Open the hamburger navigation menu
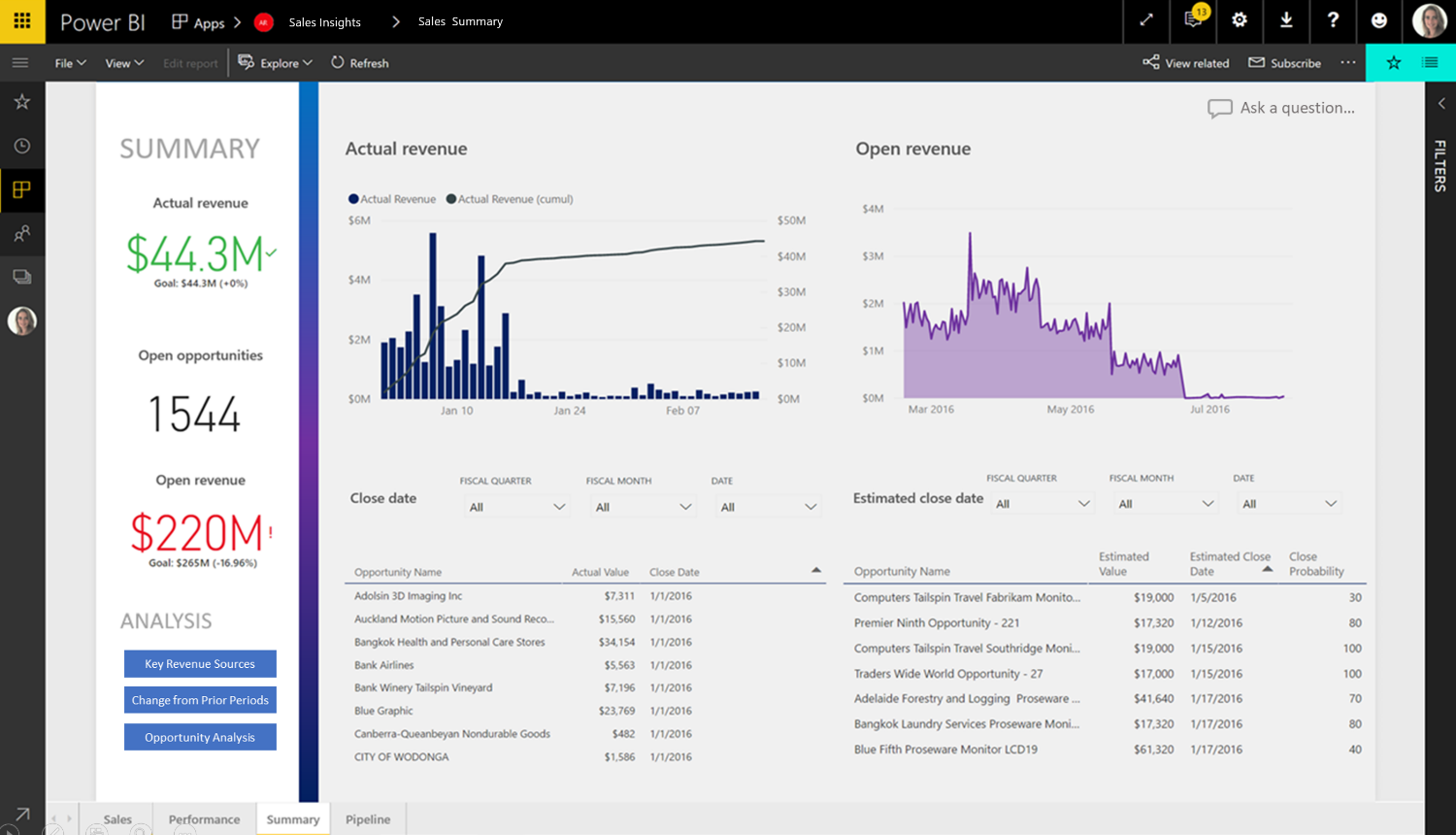Viewport: 1456px width, 835px height. 20,63
